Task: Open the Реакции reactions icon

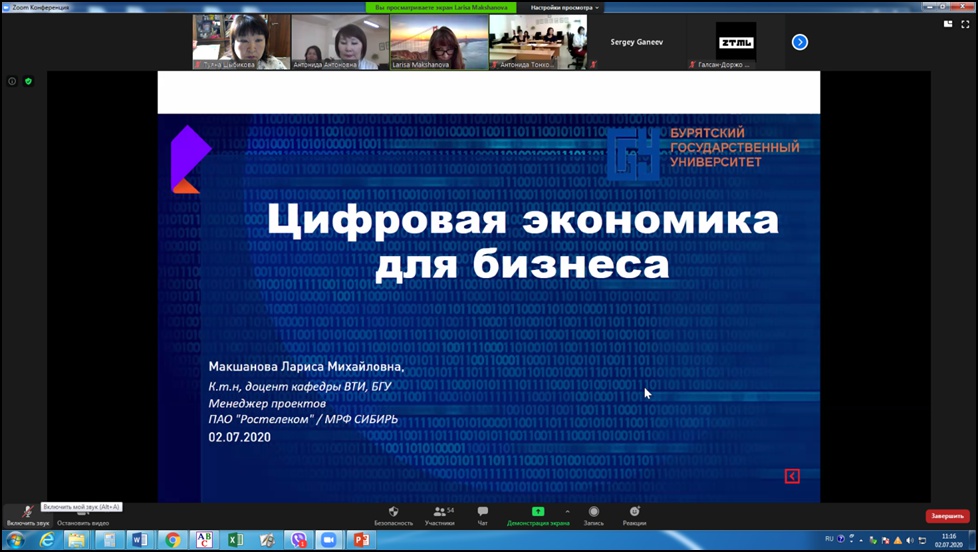Action: tap(634, 513)
